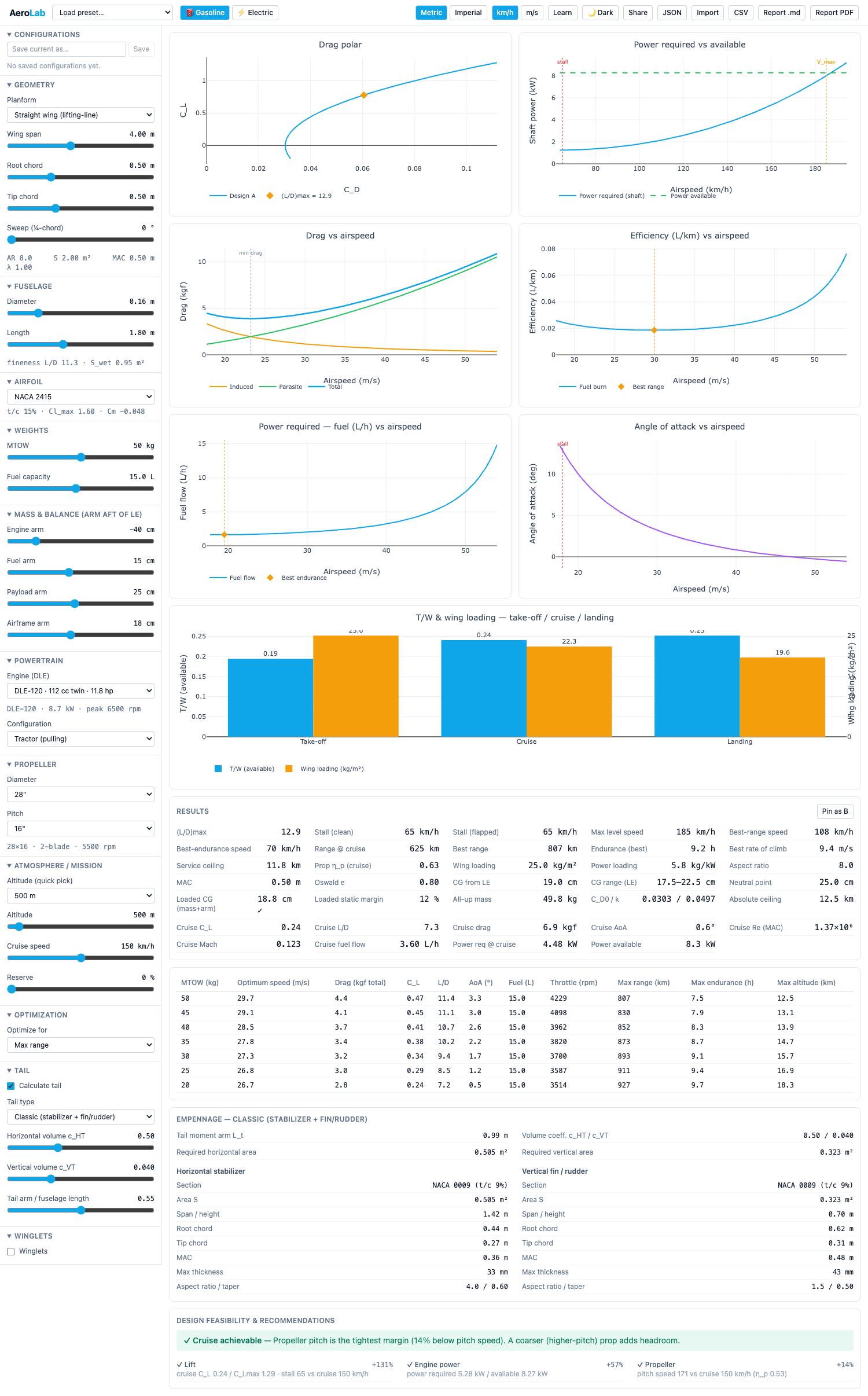The height and width of the screenshot is (1396, 868).
Task: Adjust the Root chord slider
Action: click(80, 177)
